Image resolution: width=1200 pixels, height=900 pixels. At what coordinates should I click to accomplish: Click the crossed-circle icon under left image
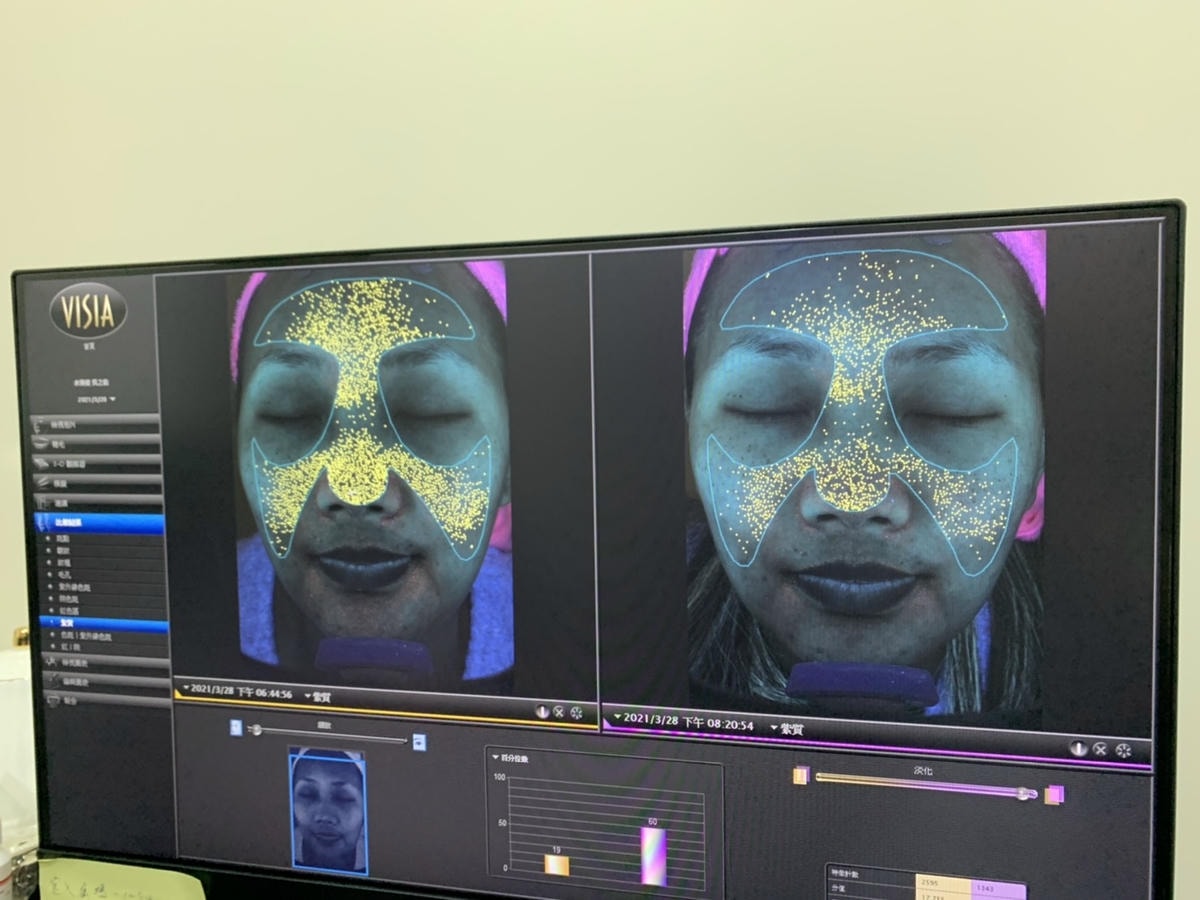click(559, 712)
